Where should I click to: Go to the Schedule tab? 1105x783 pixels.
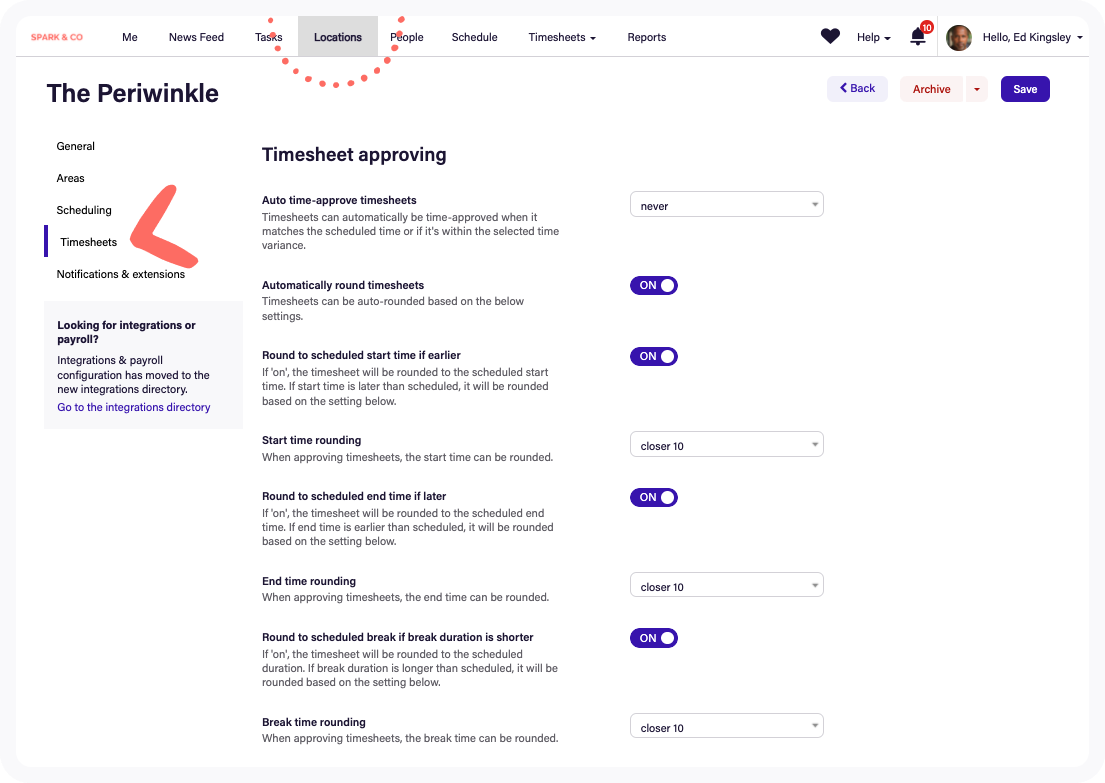point(474,37)
